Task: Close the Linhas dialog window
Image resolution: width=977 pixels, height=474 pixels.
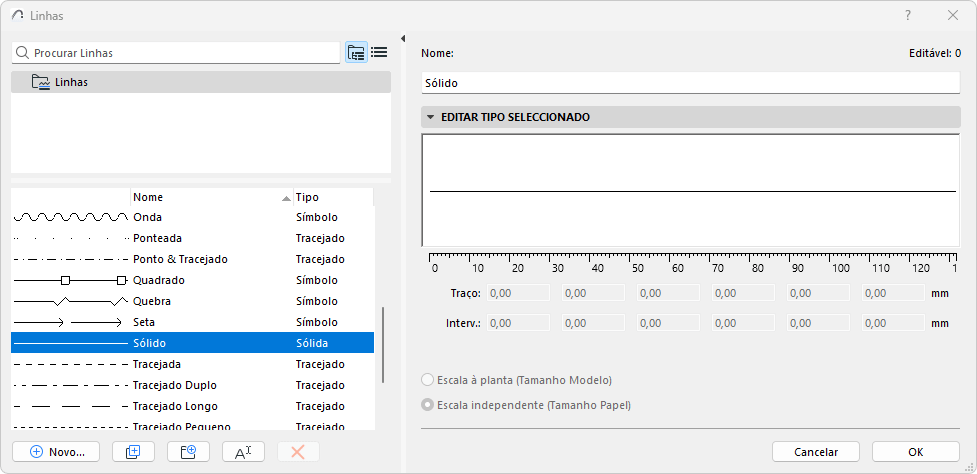Action: click(953, 16)
